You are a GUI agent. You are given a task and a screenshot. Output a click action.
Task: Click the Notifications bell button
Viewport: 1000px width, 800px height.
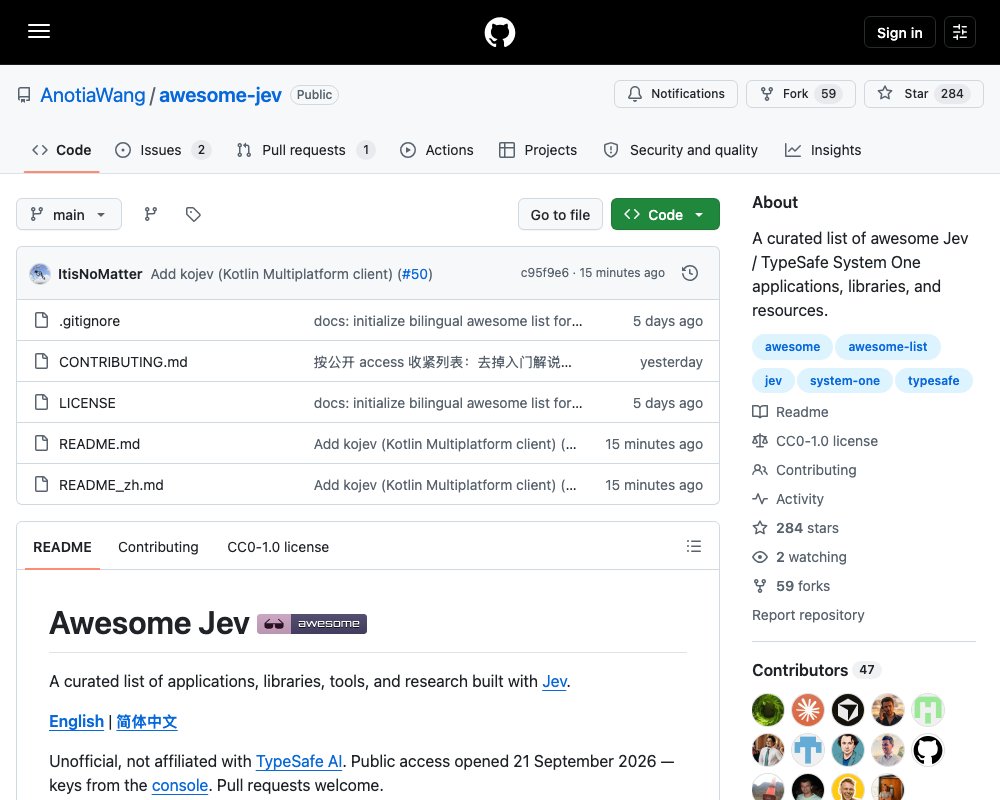[675, 94]
